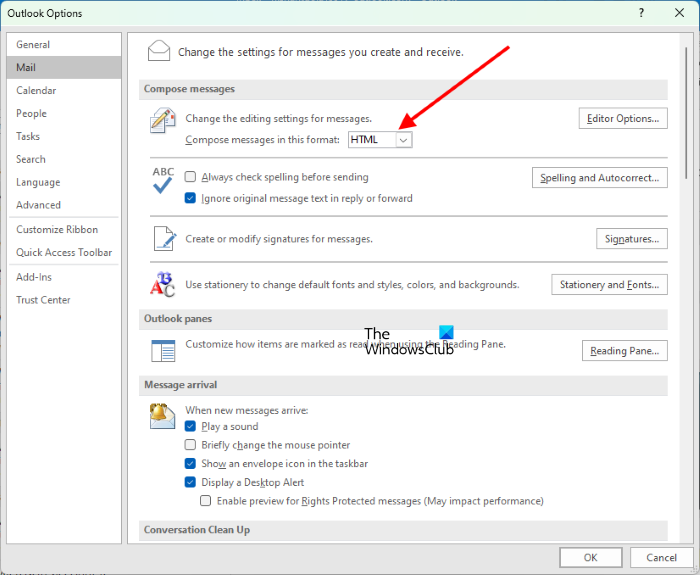This screenshot has width=700, height=575.
Task: Uncheck Ignore original message text in reply
Action: [x=190, y=198]
